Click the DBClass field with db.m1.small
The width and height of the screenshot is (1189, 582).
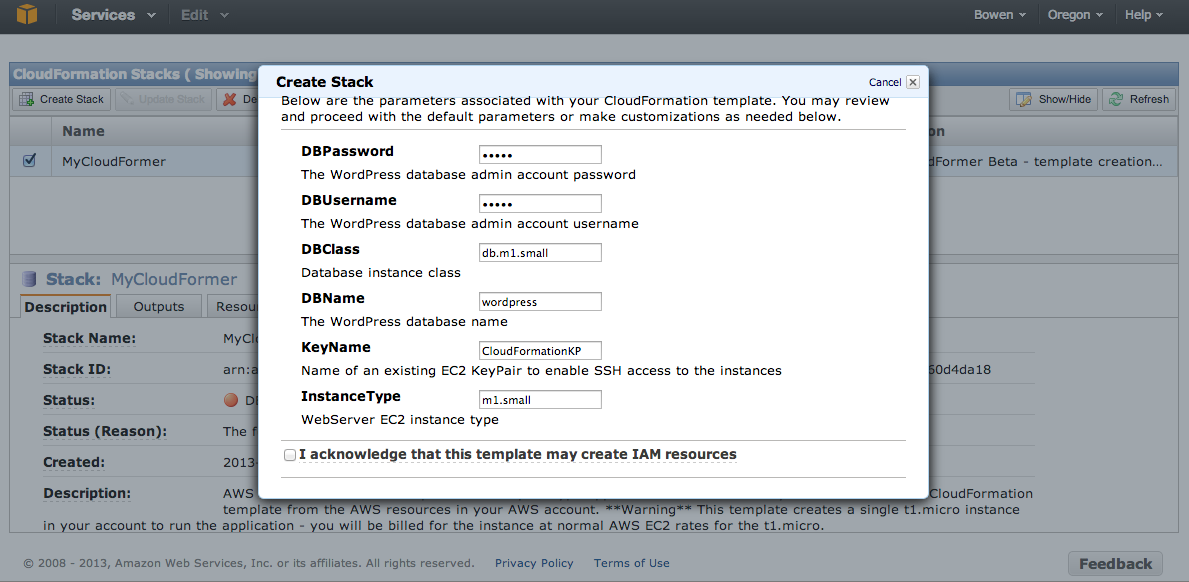tap(540, 252)
